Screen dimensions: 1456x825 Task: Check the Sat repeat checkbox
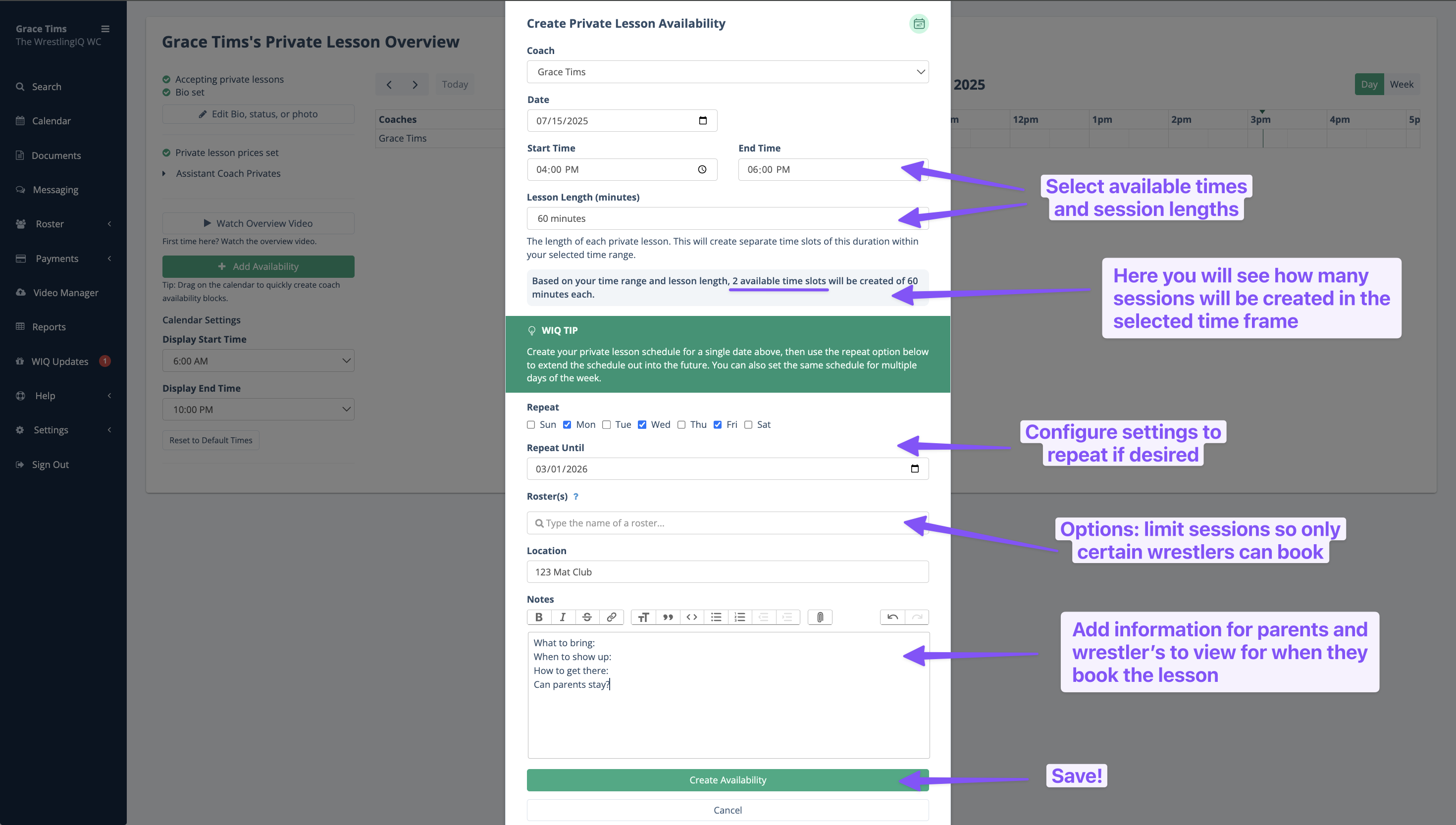[748, 424]
